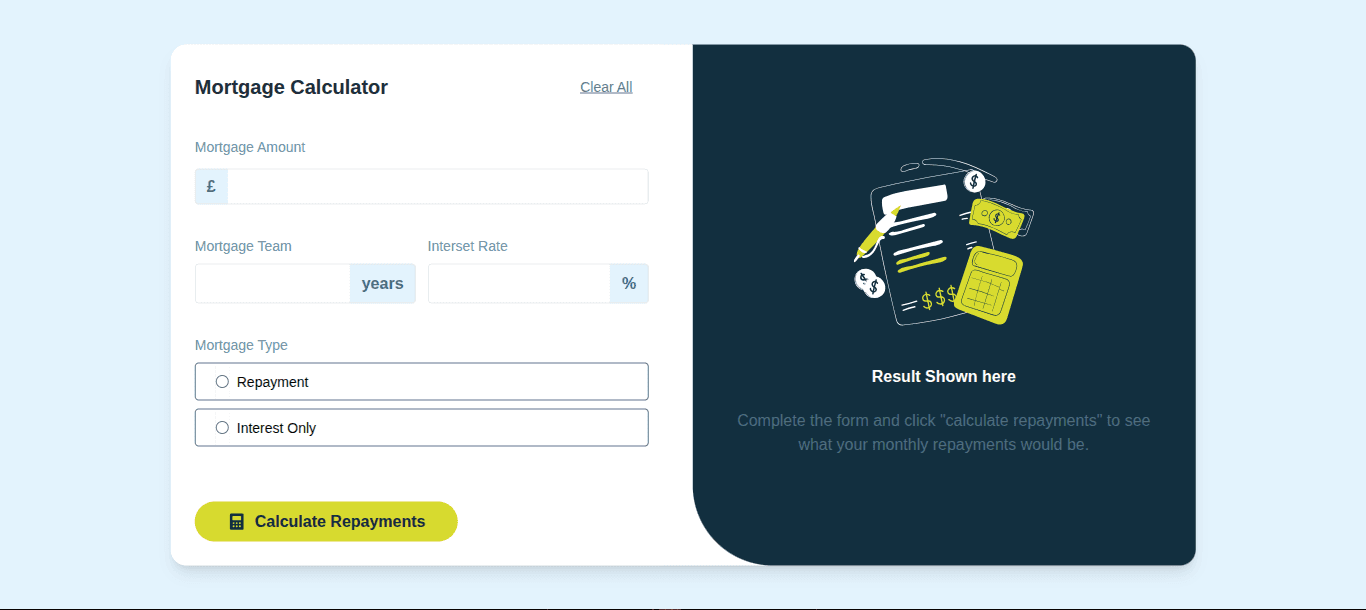The height and width of the screenshot is (610, 1366).
Task: Click the 'Complete the form' instruction text
Action: coord(944,433)
